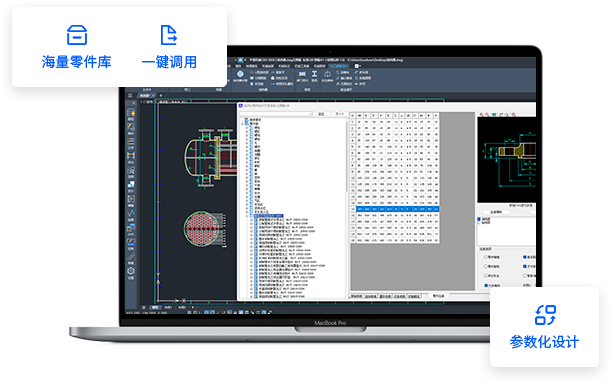Click the 参数化设计 label

point(544,342)
